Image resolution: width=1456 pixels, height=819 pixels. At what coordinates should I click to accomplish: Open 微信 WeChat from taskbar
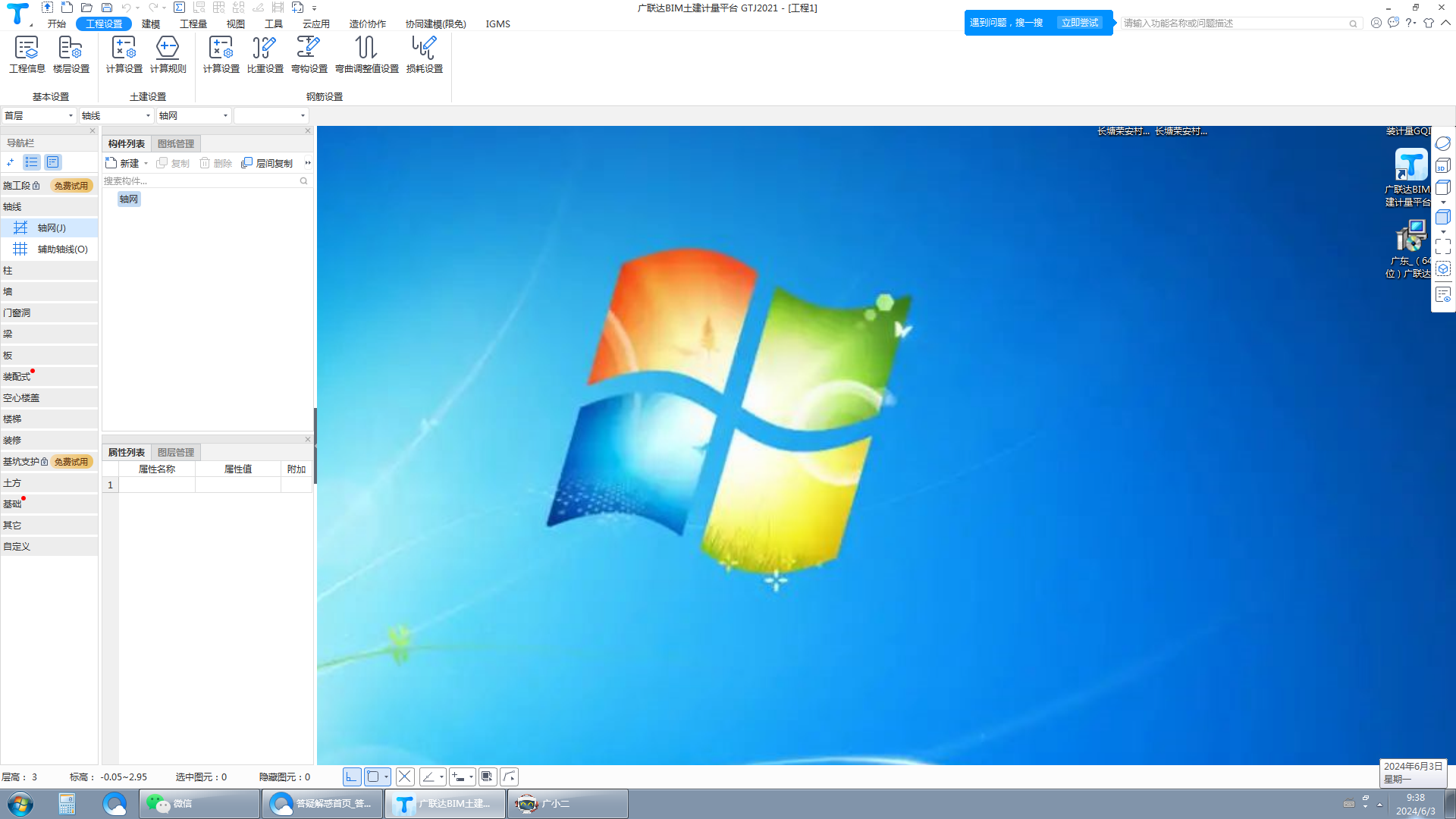point(199,804)
